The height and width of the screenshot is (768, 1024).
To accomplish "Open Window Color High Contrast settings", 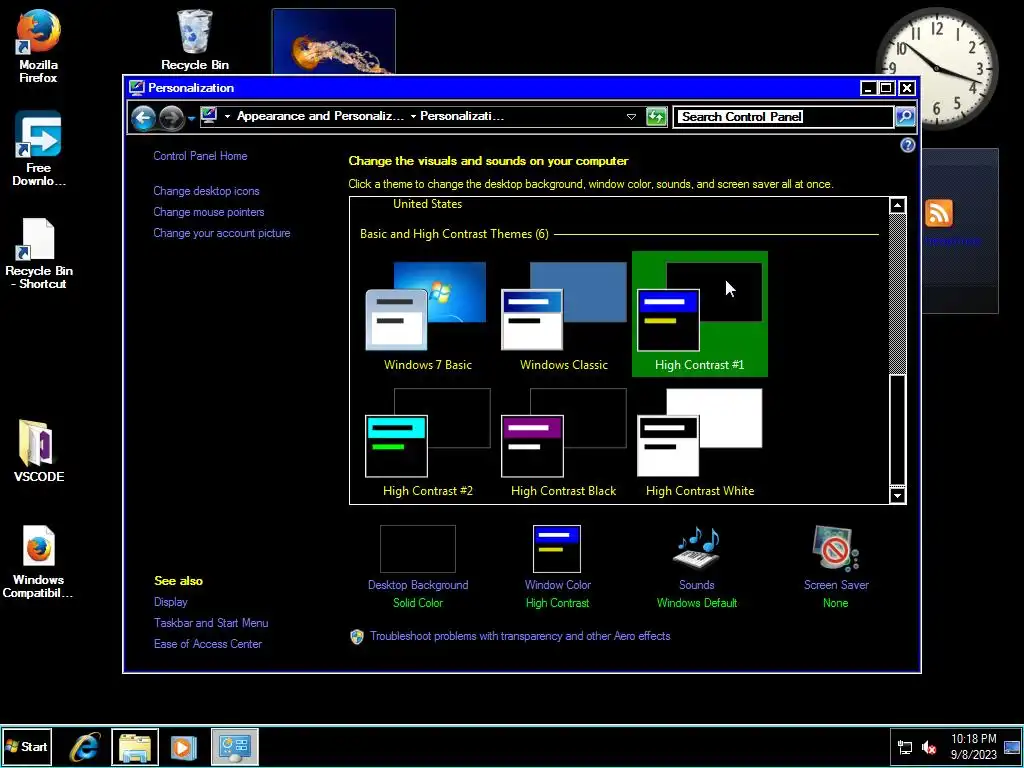I will 557,567.
